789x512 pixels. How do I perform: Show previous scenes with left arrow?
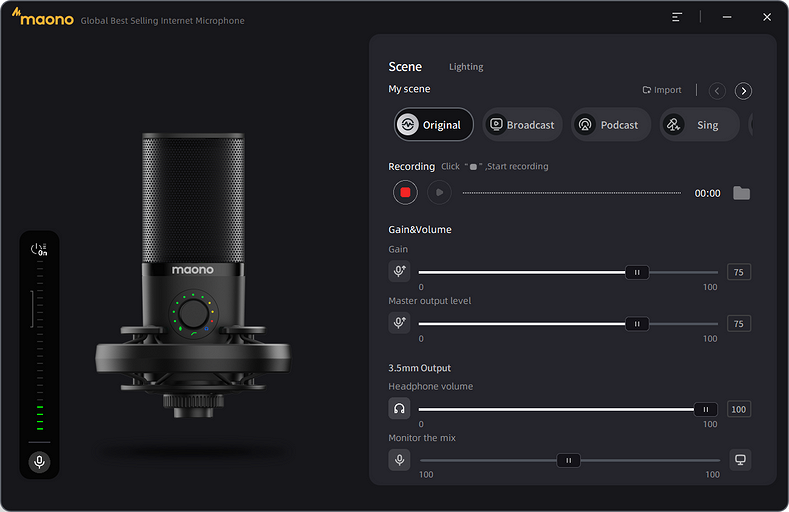(717, 91)
